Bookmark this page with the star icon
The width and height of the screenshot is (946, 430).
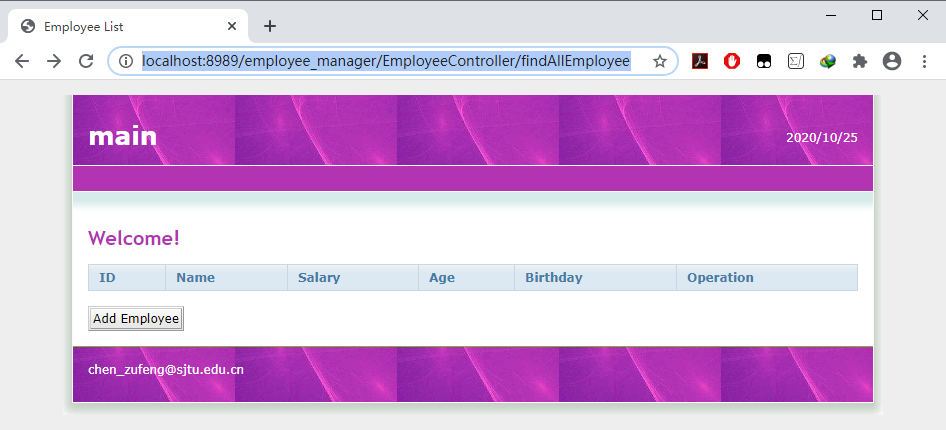pyautogui.click(x=660, y=61)
